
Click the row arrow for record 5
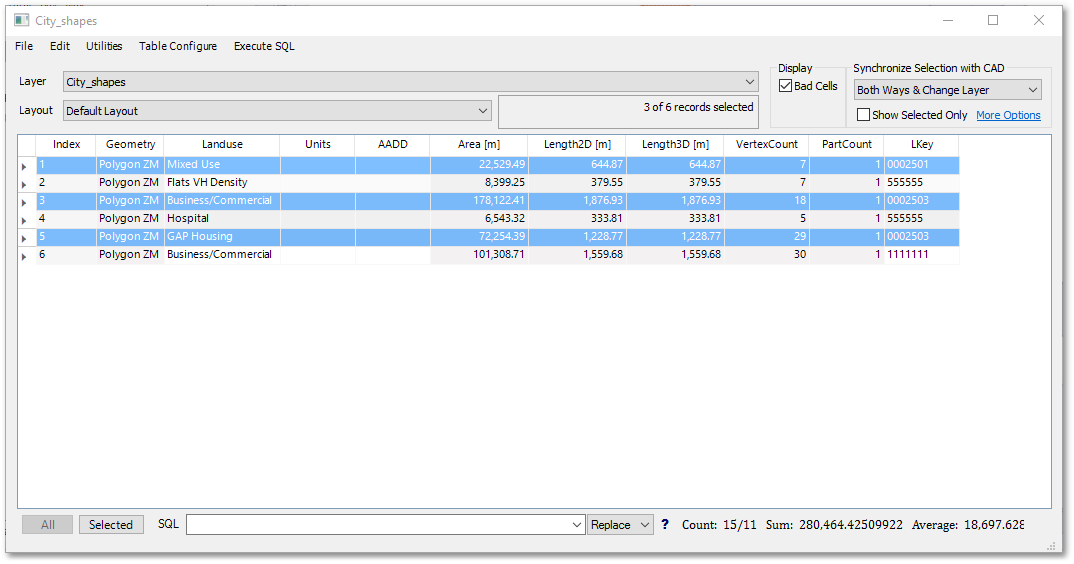click(25, 237)
